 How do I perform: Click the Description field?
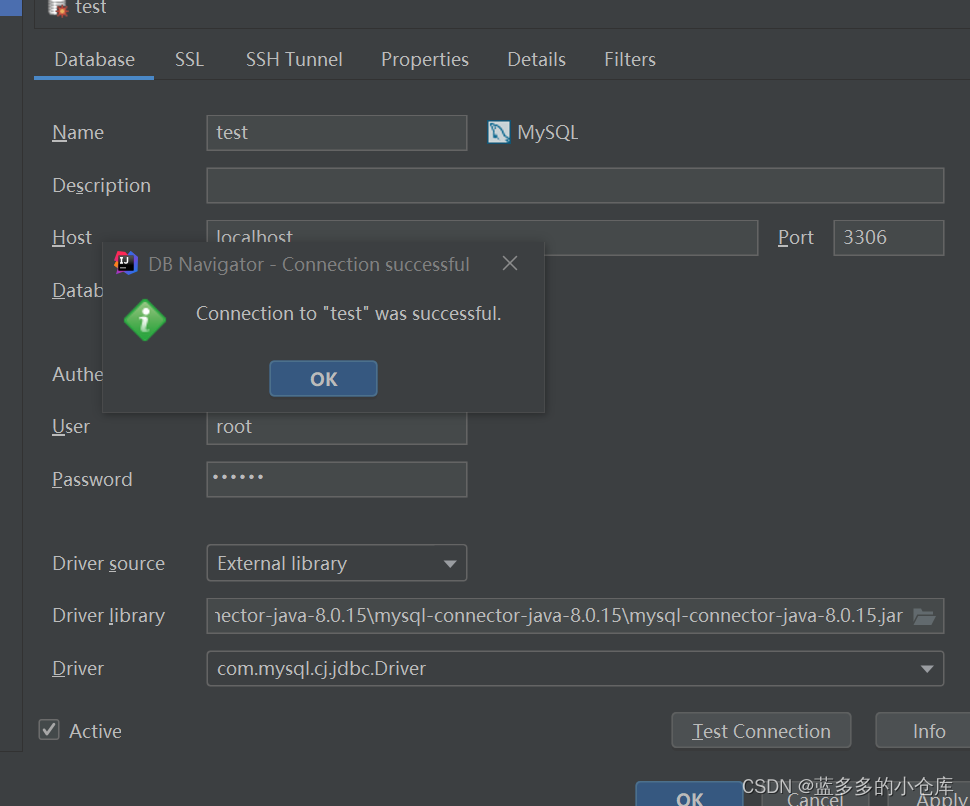click(x=575, y=185)
